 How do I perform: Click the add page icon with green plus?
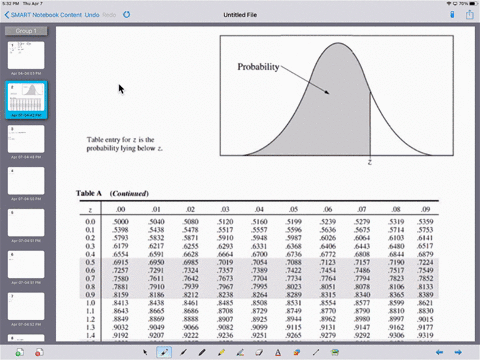pyautogui.click(x=20, y=352)
